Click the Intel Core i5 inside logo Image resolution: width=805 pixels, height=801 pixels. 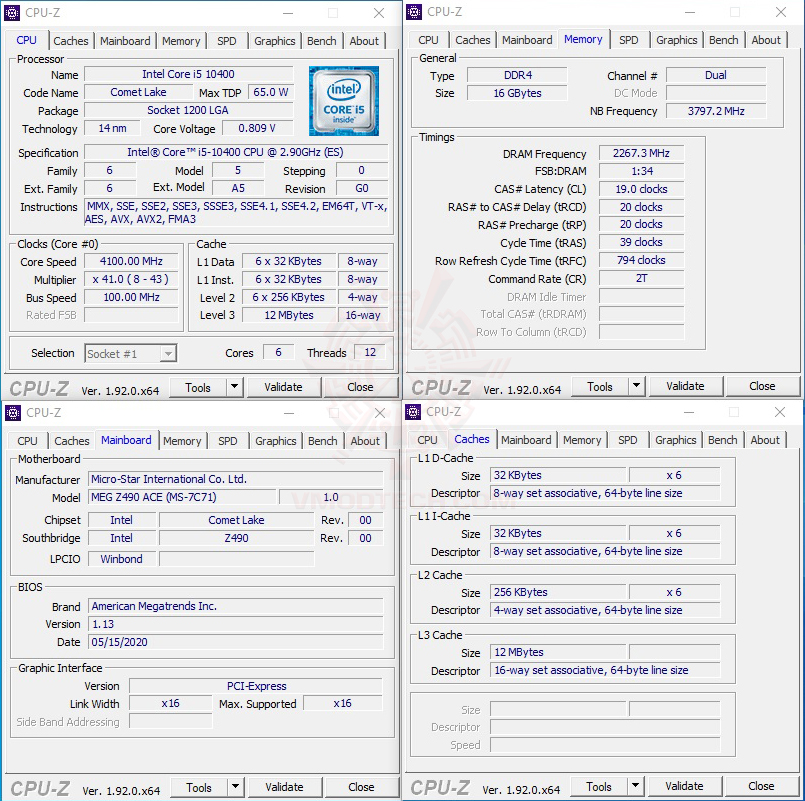click(x=343, y=101)
